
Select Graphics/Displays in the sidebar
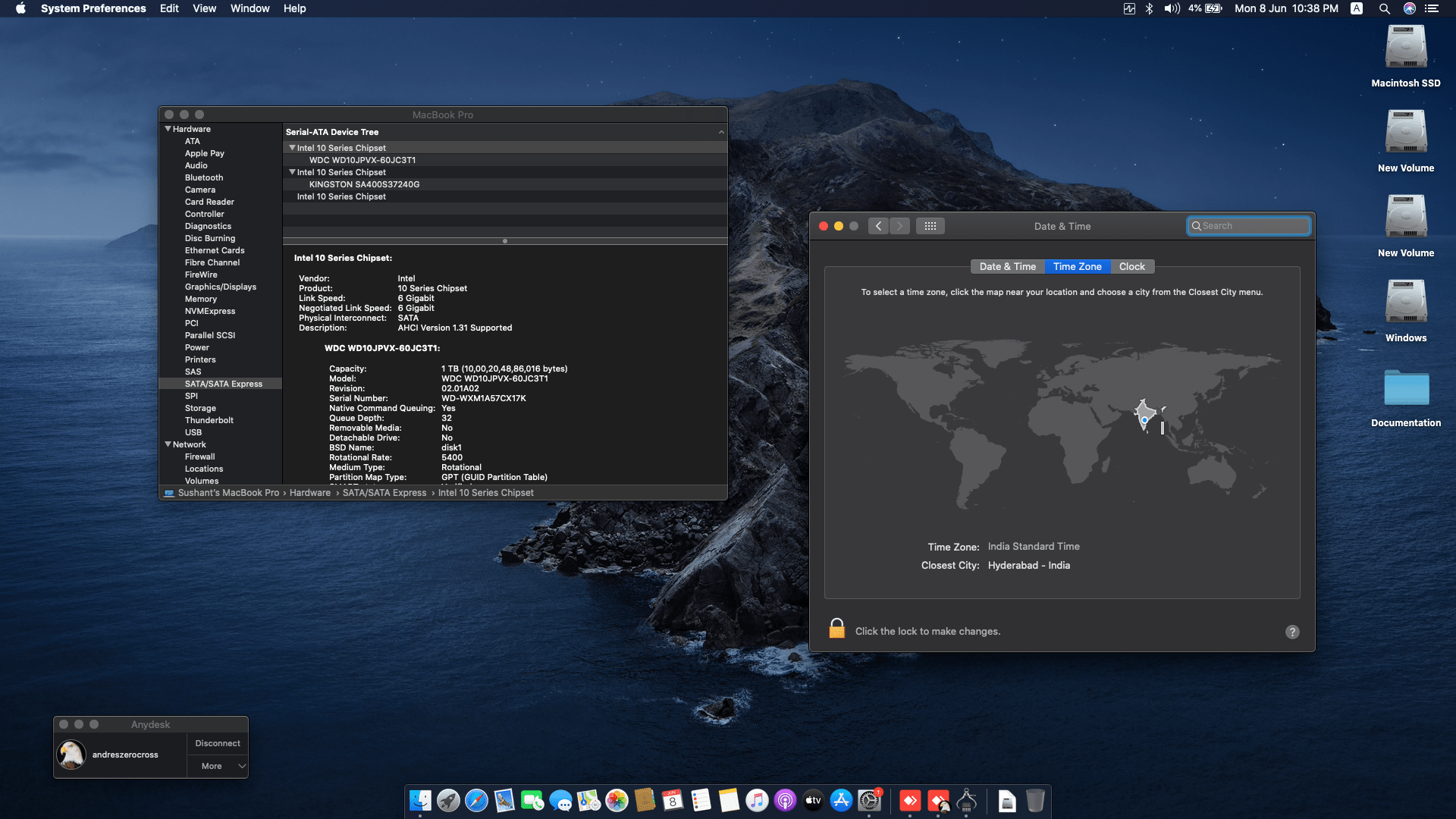221,287
